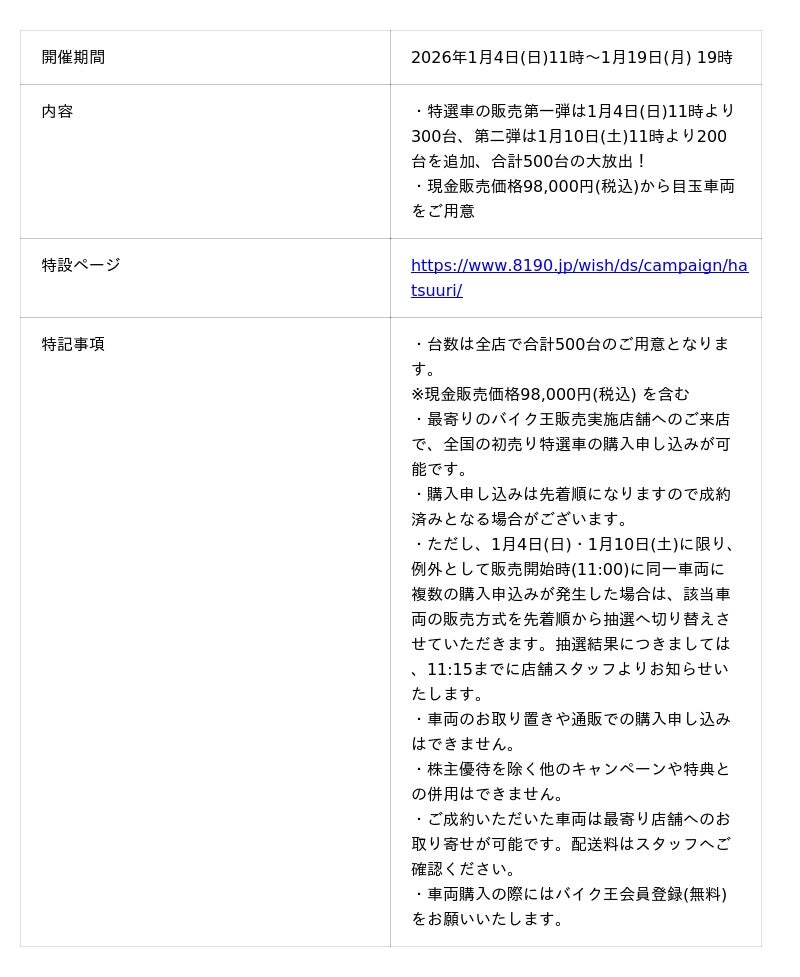Select the 2026年1月4日 date range text

pyautogui.click(x=571, y=57)
